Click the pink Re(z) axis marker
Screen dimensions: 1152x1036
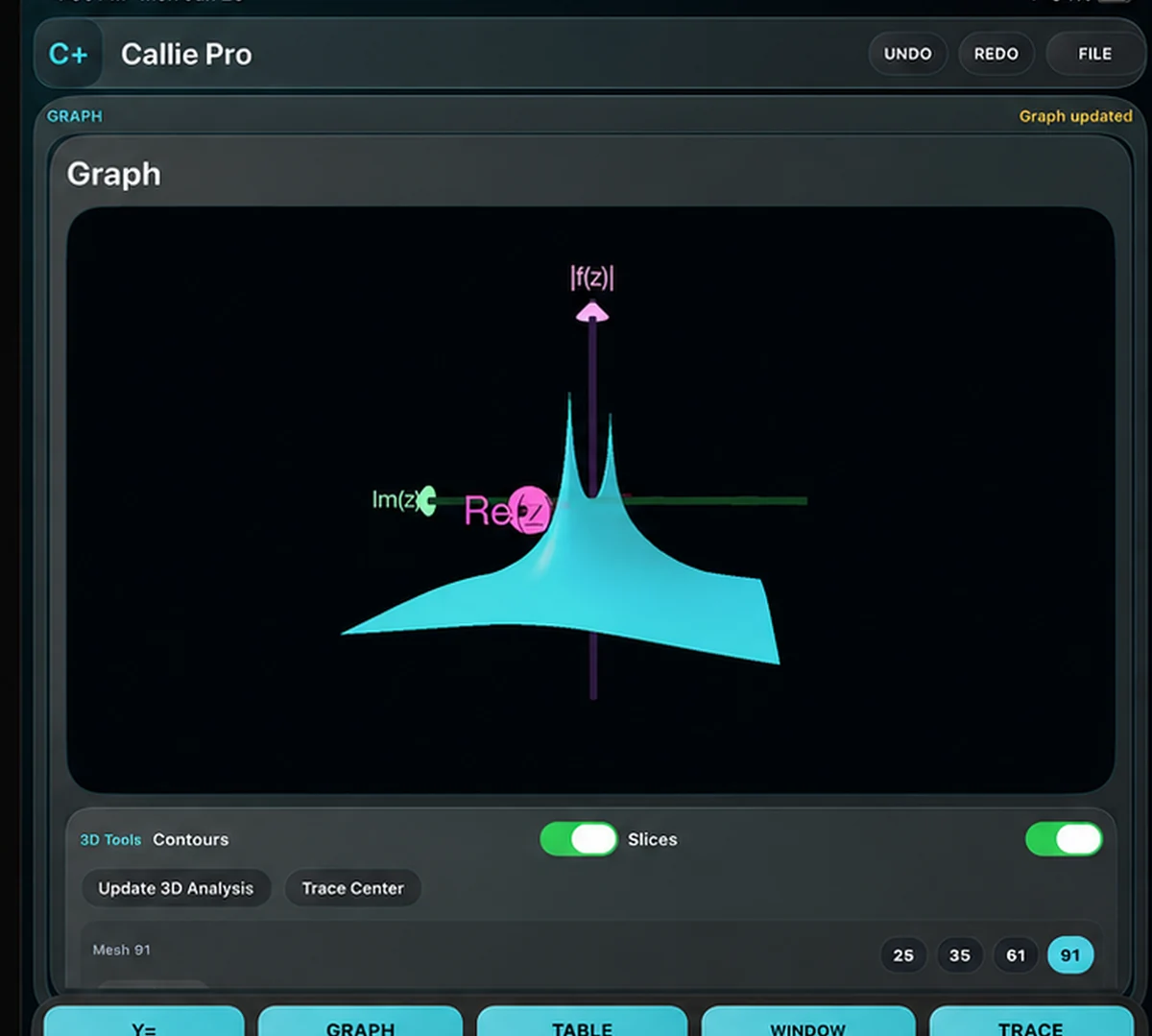pos(529,510)
